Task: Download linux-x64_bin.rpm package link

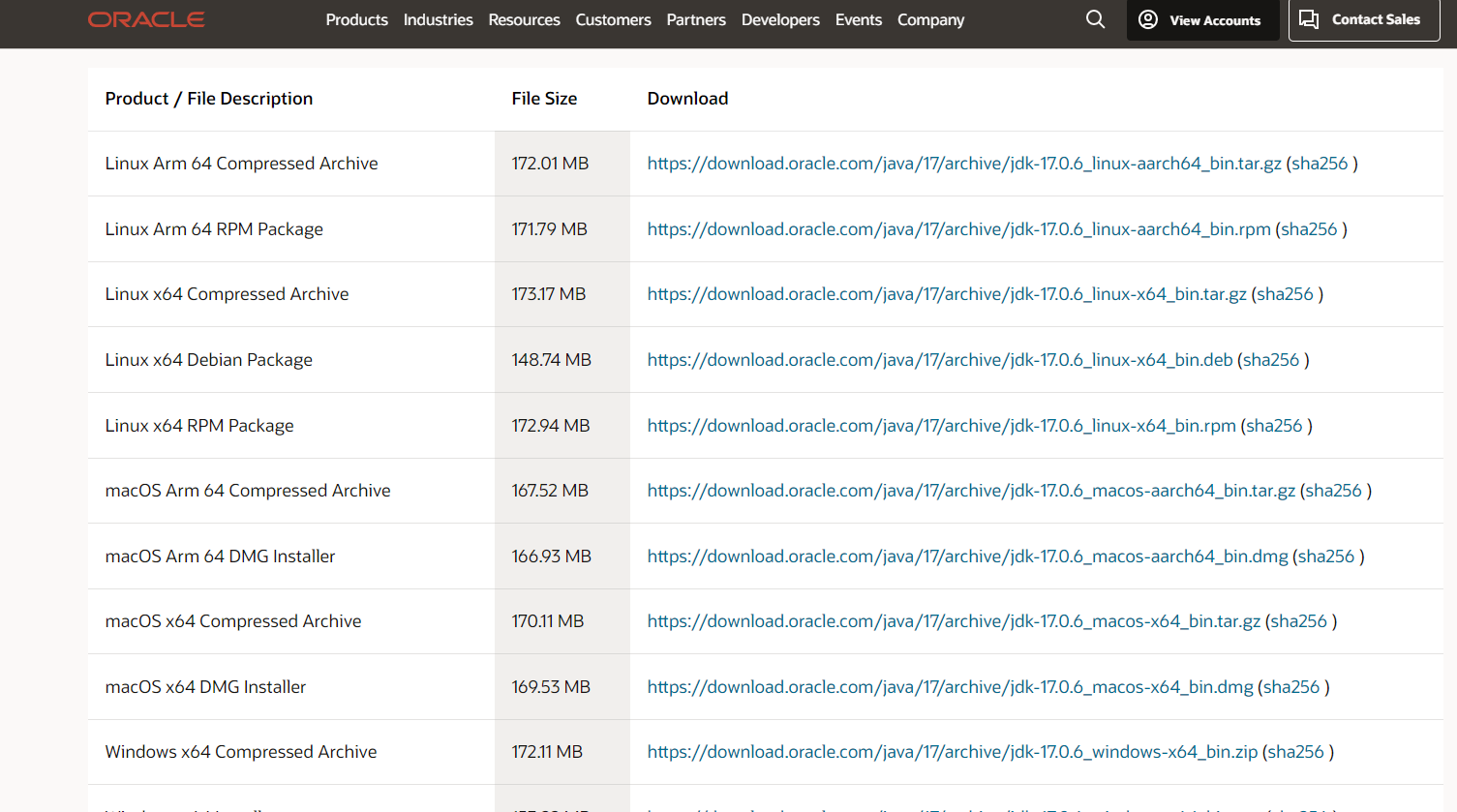Action: [x=942, y=426]
